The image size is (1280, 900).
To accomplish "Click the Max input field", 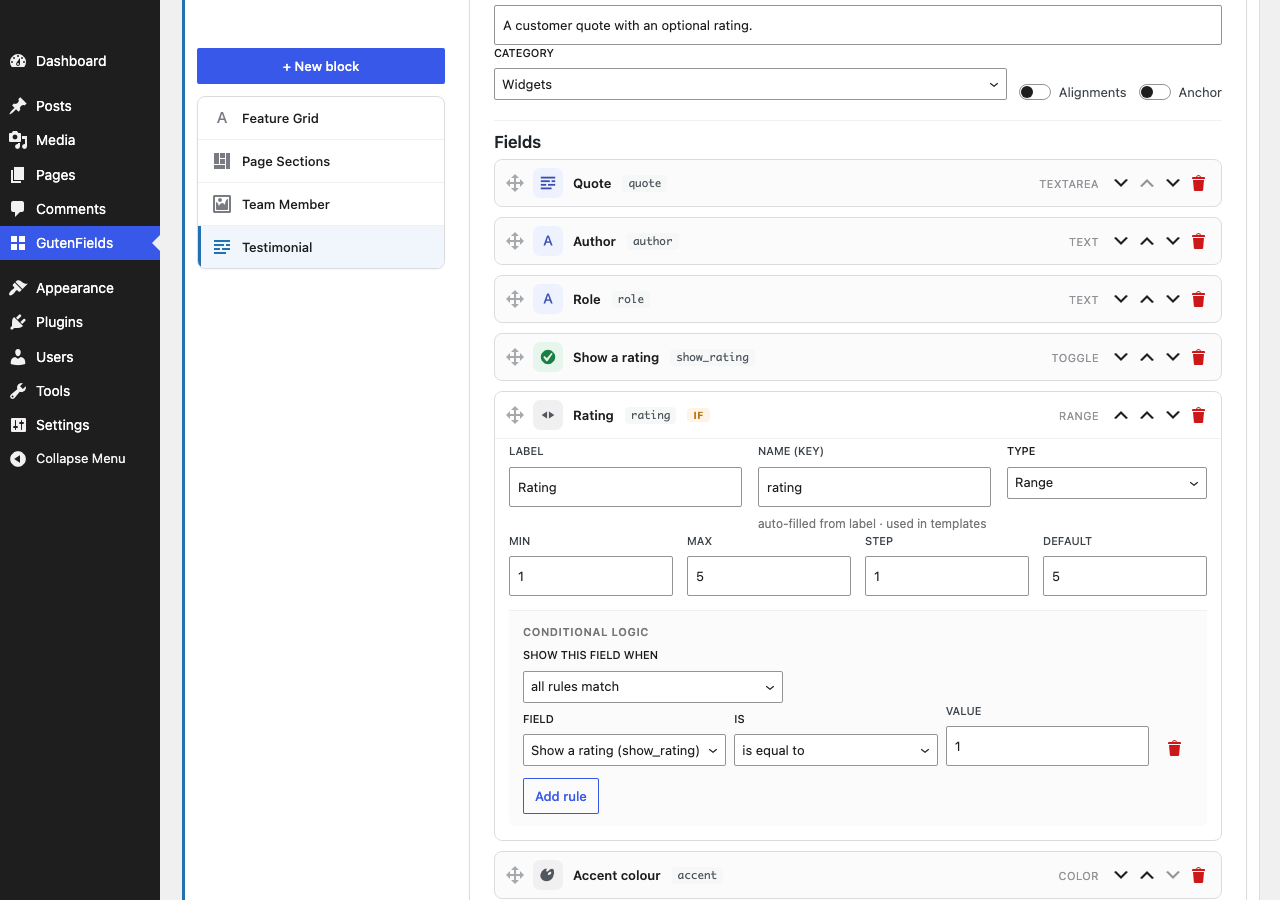I will (769, 576).
